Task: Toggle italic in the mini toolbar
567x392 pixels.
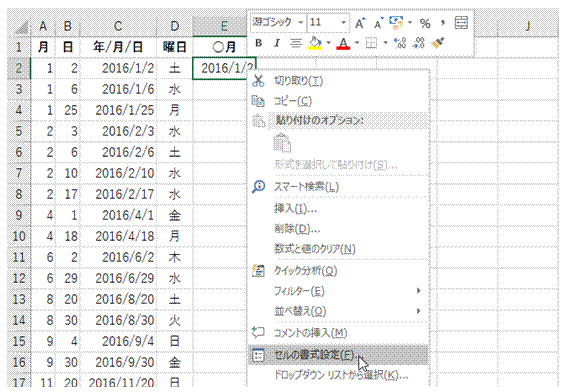Action: click(277, 43)
